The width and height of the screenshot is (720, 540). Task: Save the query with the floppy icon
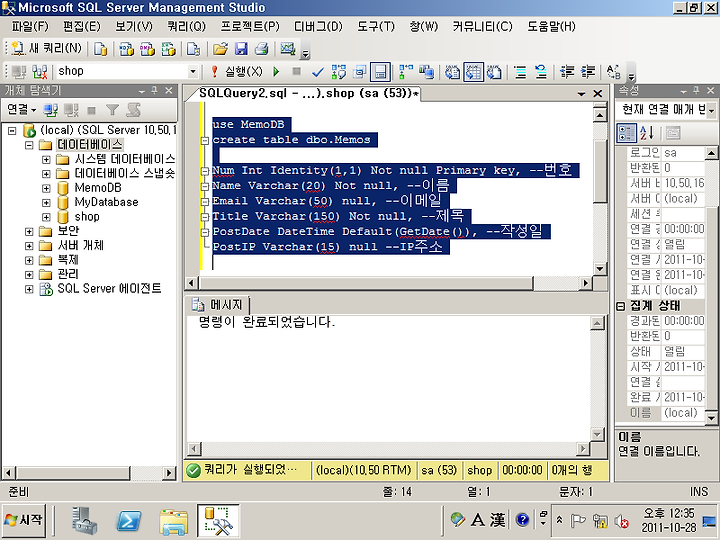pos(241,49)
